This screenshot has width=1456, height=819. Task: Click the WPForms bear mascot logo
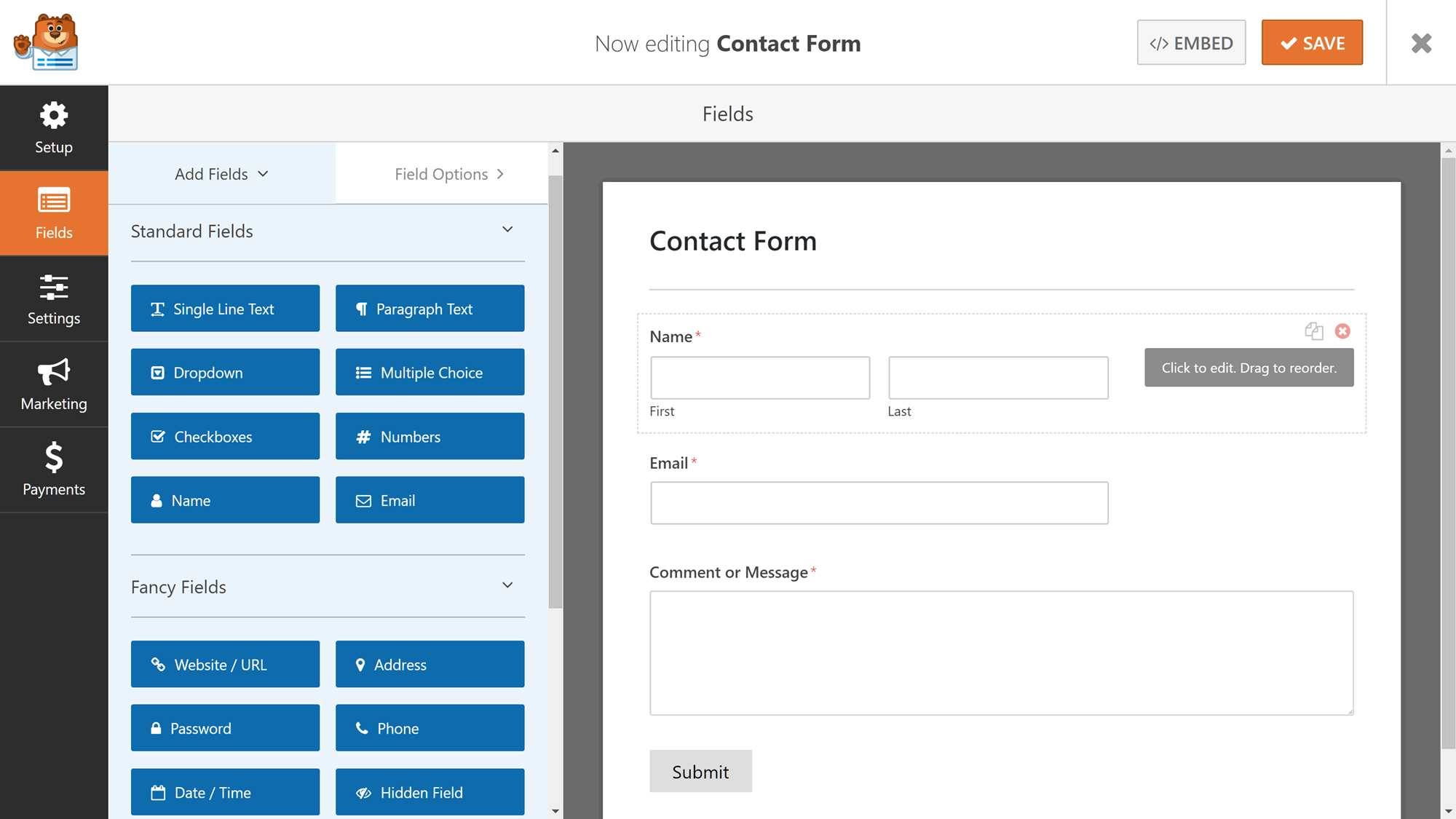point(46,42)
